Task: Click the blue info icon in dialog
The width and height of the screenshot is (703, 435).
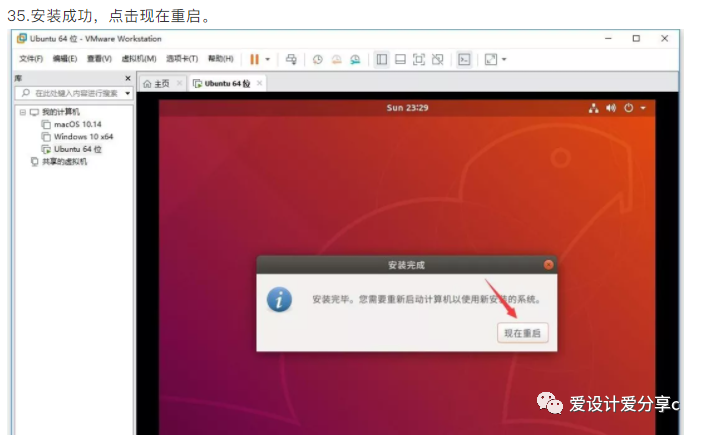Action: tap(279, 300)
